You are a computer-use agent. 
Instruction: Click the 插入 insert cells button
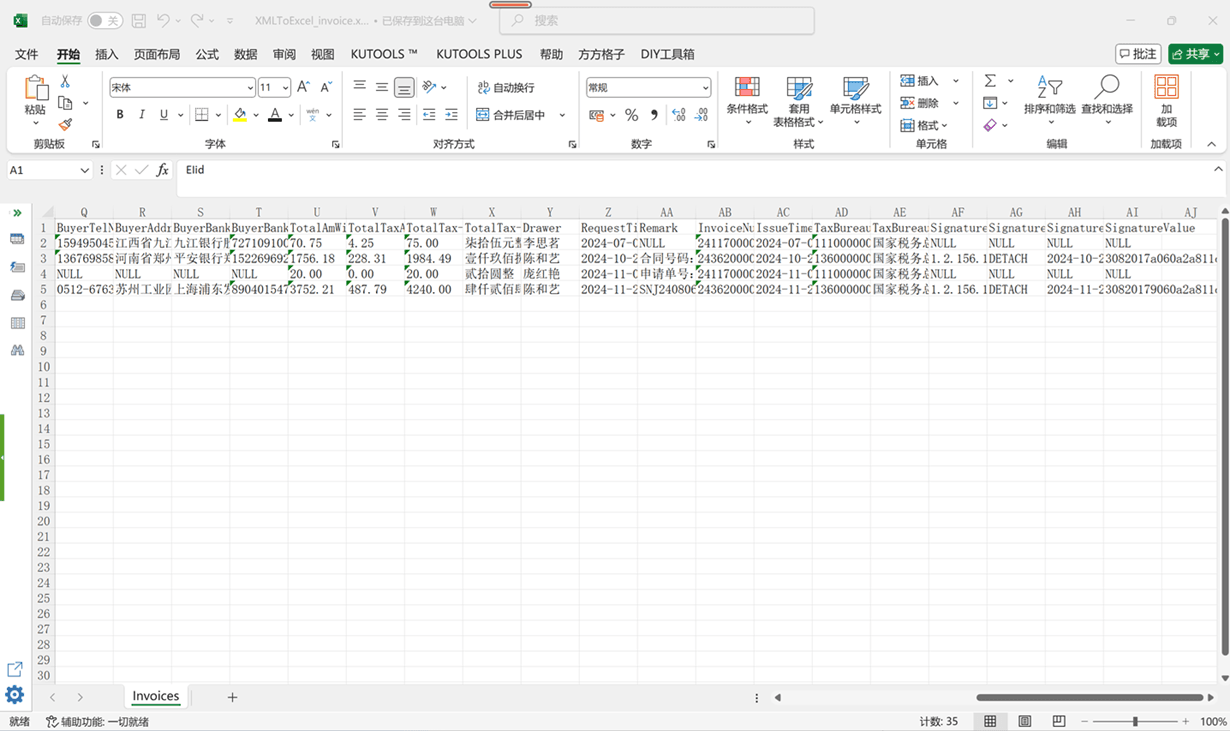coord(920,81)
